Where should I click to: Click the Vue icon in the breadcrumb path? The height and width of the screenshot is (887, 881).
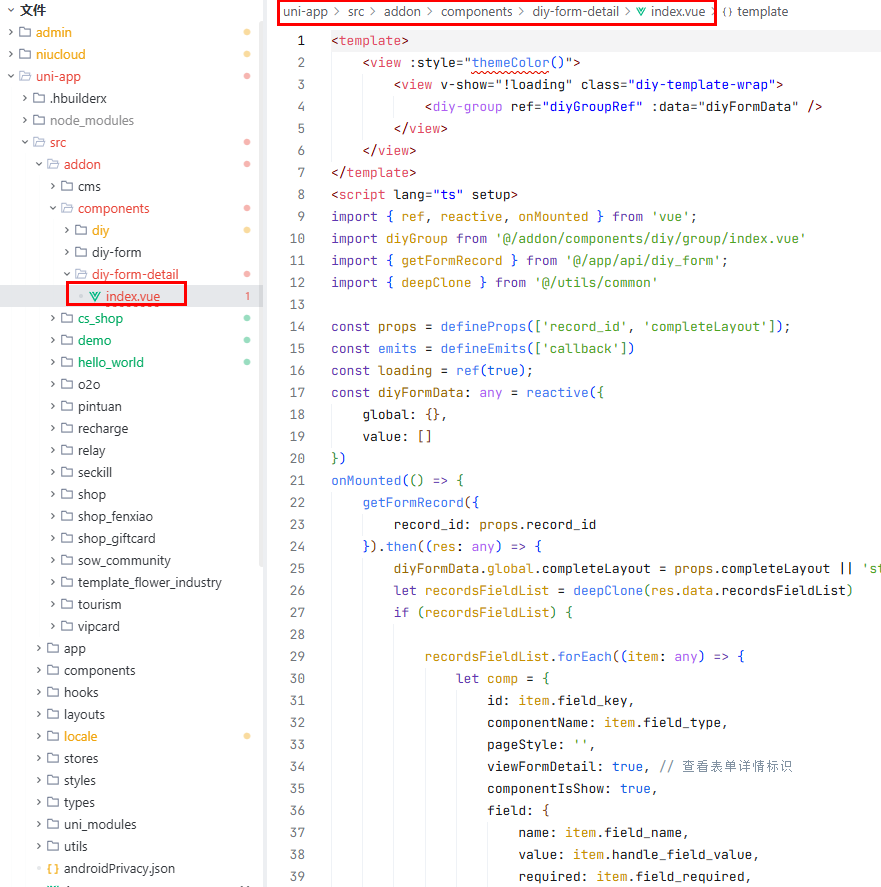click(640, 12)
